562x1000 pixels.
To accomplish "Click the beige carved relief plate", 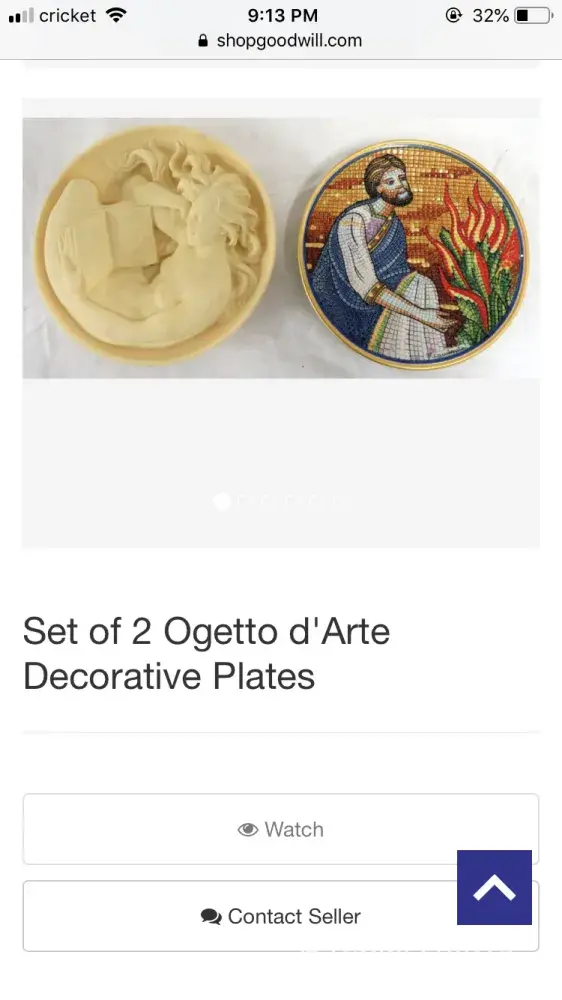I will click(155, 245).
